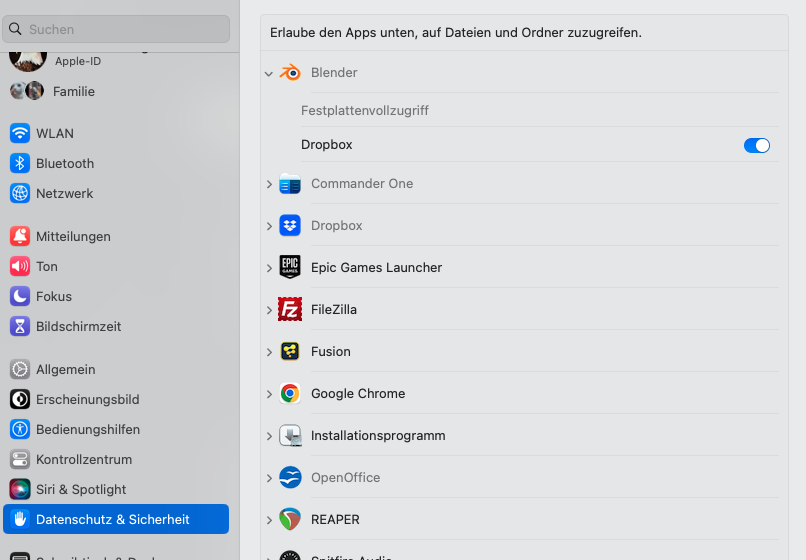Expand the Installationsprogramm entry
The image size is (806, 560).
(x=269, y=436)
